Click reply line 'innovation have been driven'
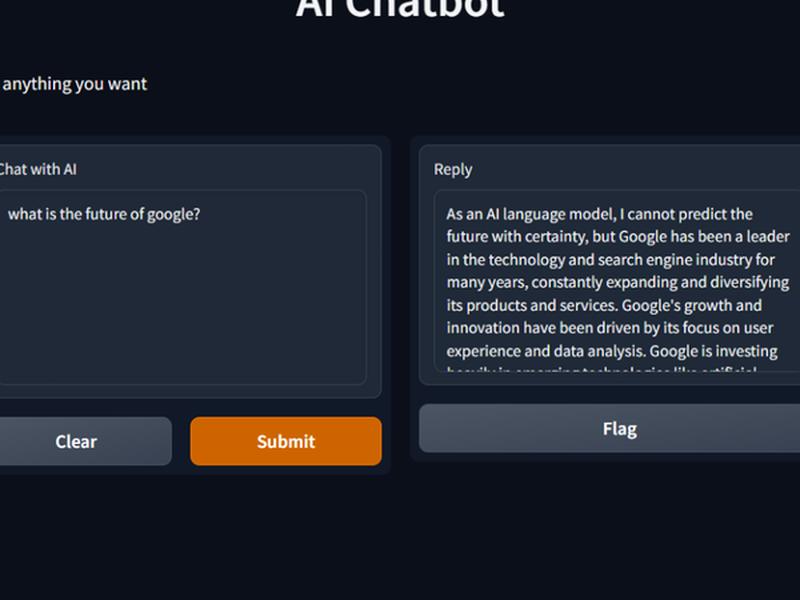Image resolution: width=800 pixels, height=600 pixels. point(610,328)
